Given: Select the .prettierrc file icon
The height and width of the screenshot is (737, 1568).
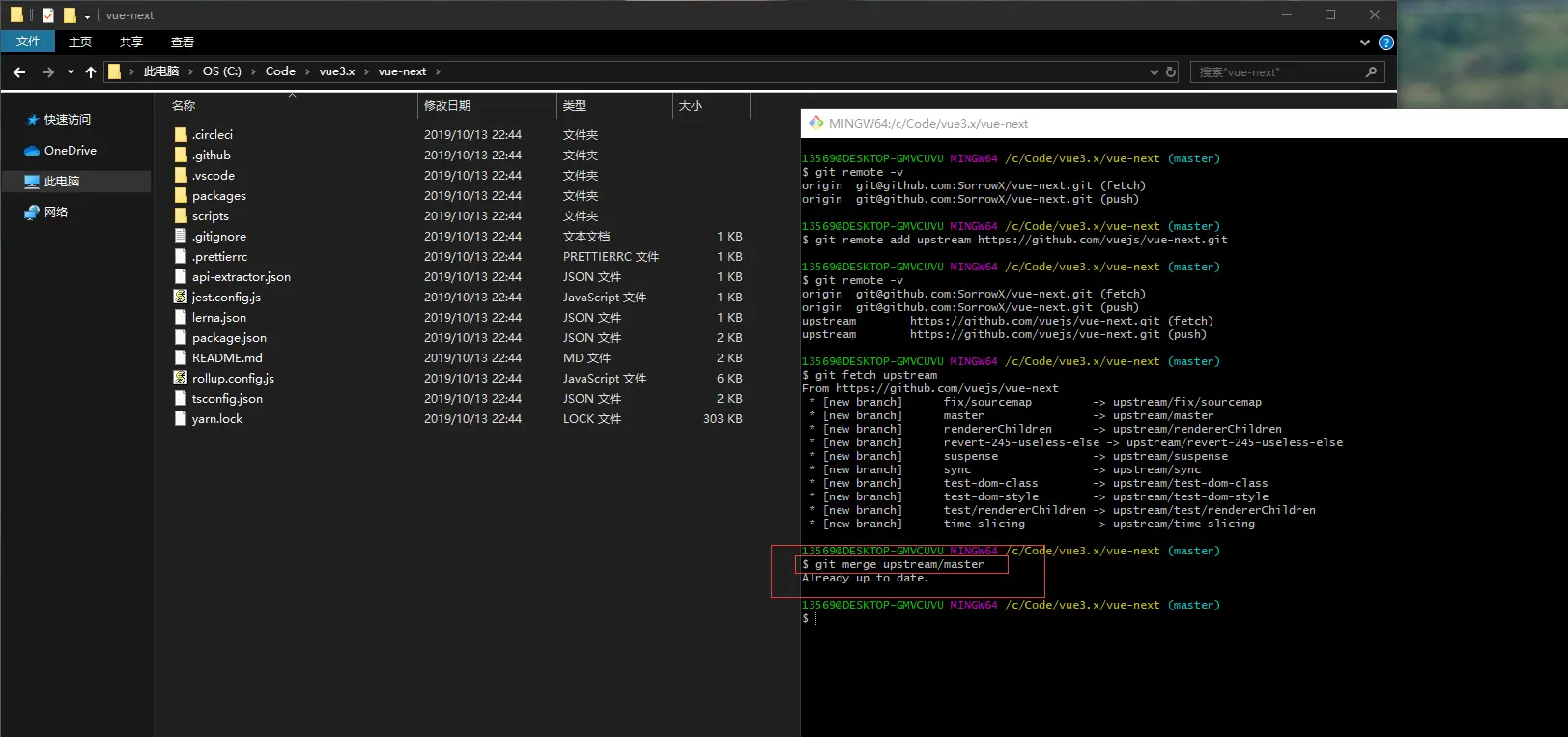Looking at the screenshot, I should click(181, 256).
